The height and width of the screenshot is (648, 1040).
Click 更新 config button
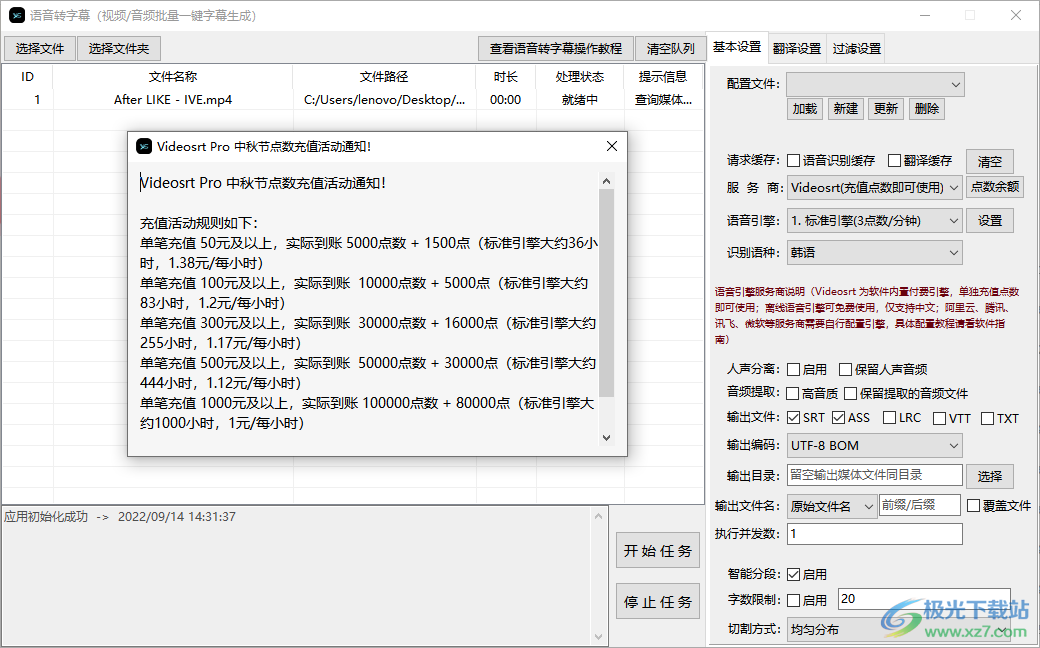885,109
